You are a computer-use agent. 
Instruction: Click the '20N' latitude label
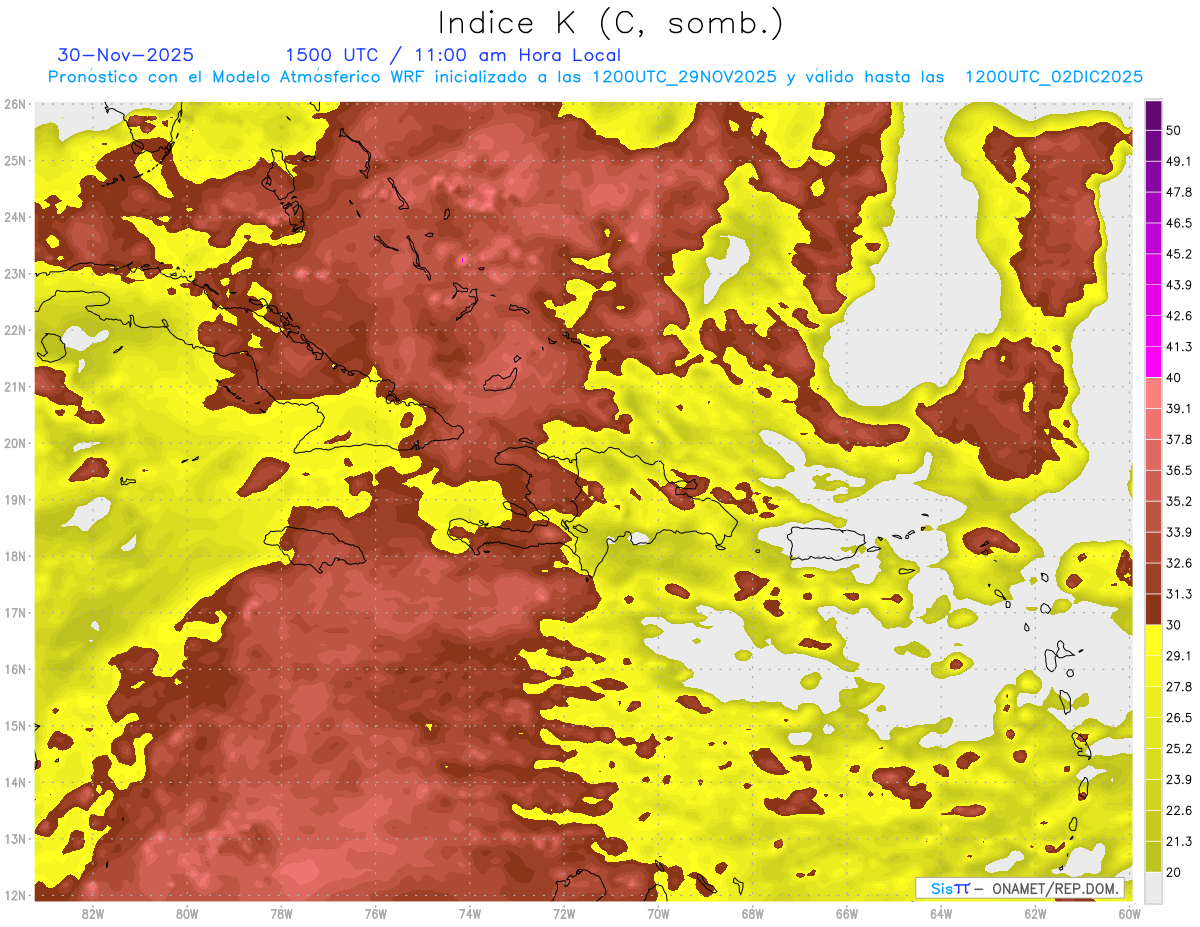[15, 443]
